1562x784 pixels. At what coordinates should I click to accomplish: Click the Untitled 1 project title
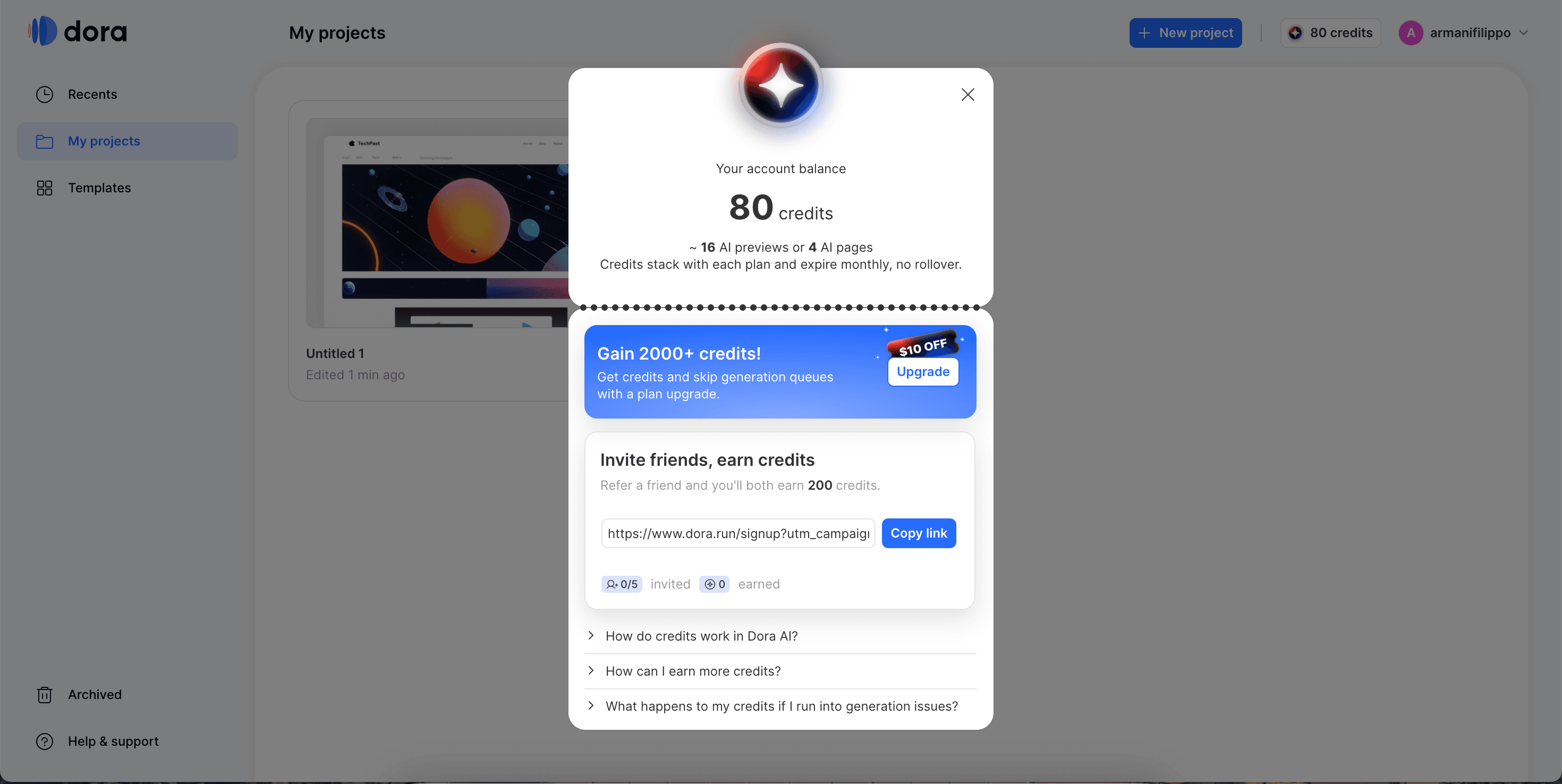(335, 354)
